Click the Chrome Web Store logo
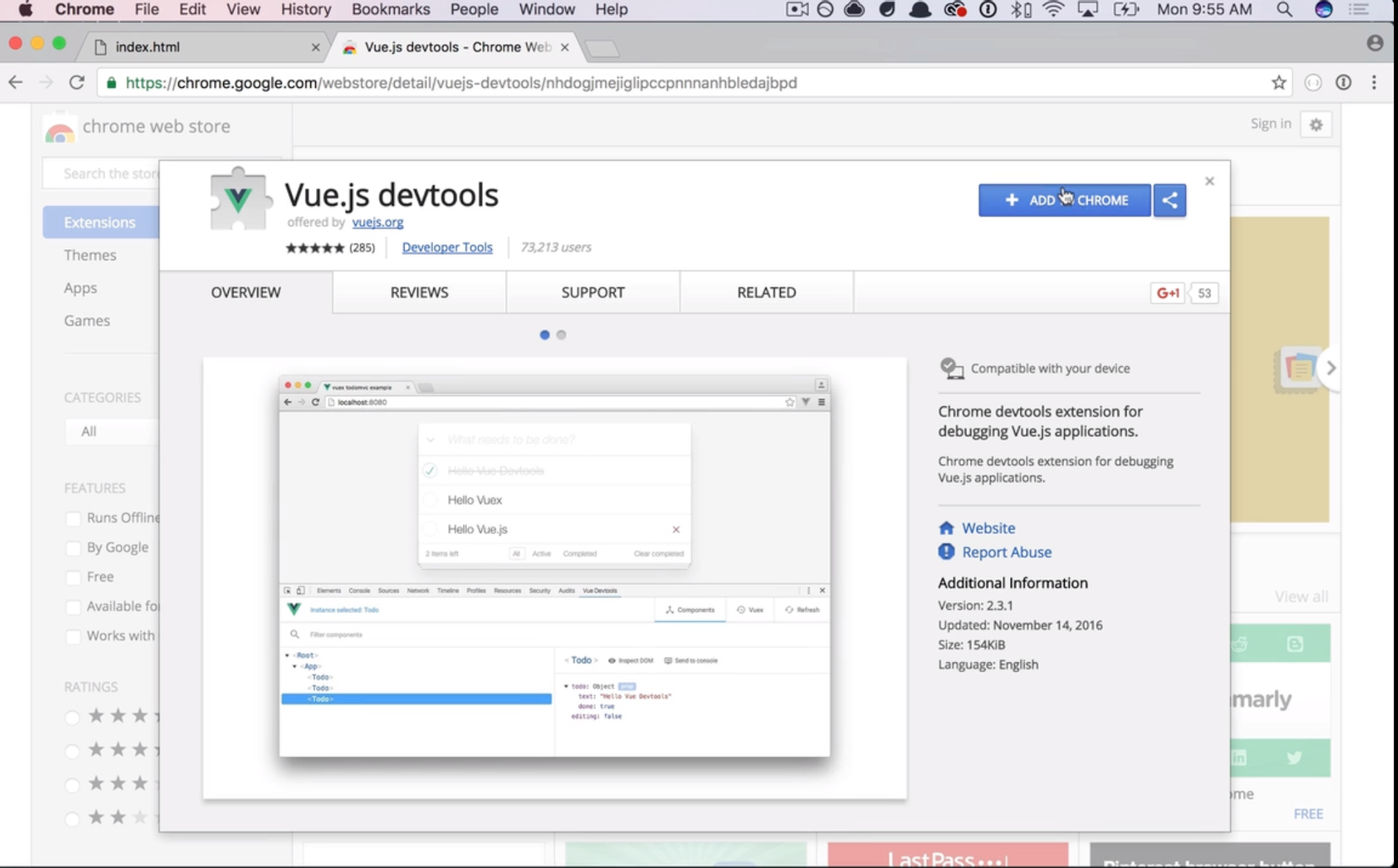 point(59,128)
